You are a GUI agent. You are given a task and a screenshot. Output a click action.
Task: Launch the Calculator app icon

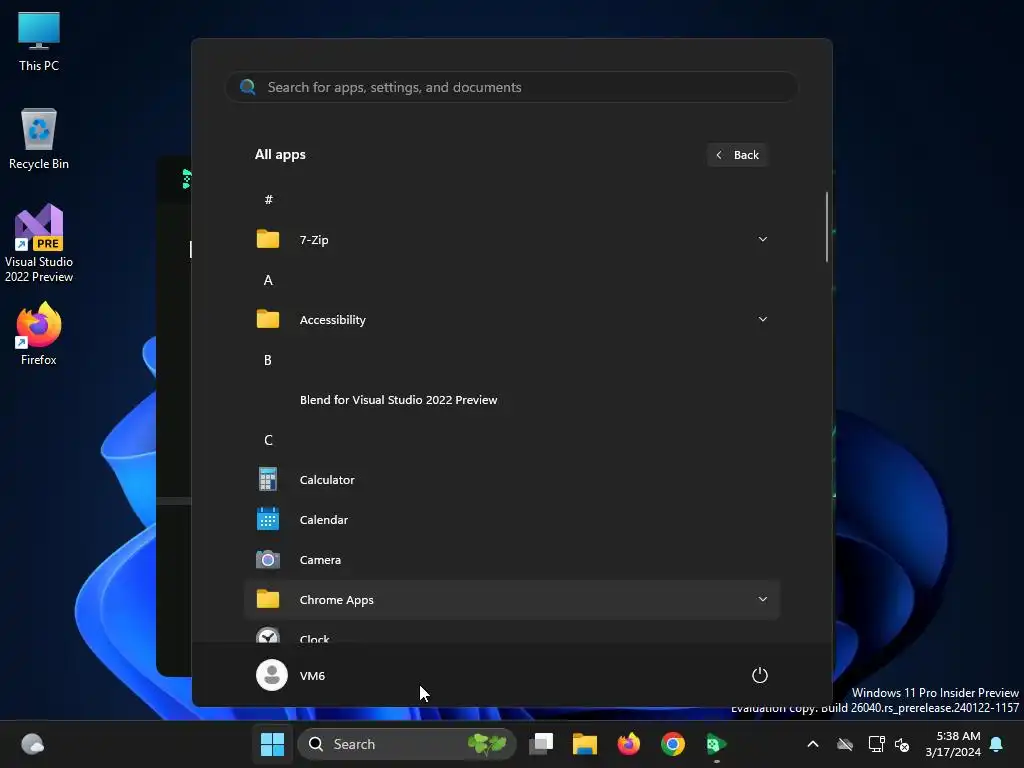tap(268, 479)
